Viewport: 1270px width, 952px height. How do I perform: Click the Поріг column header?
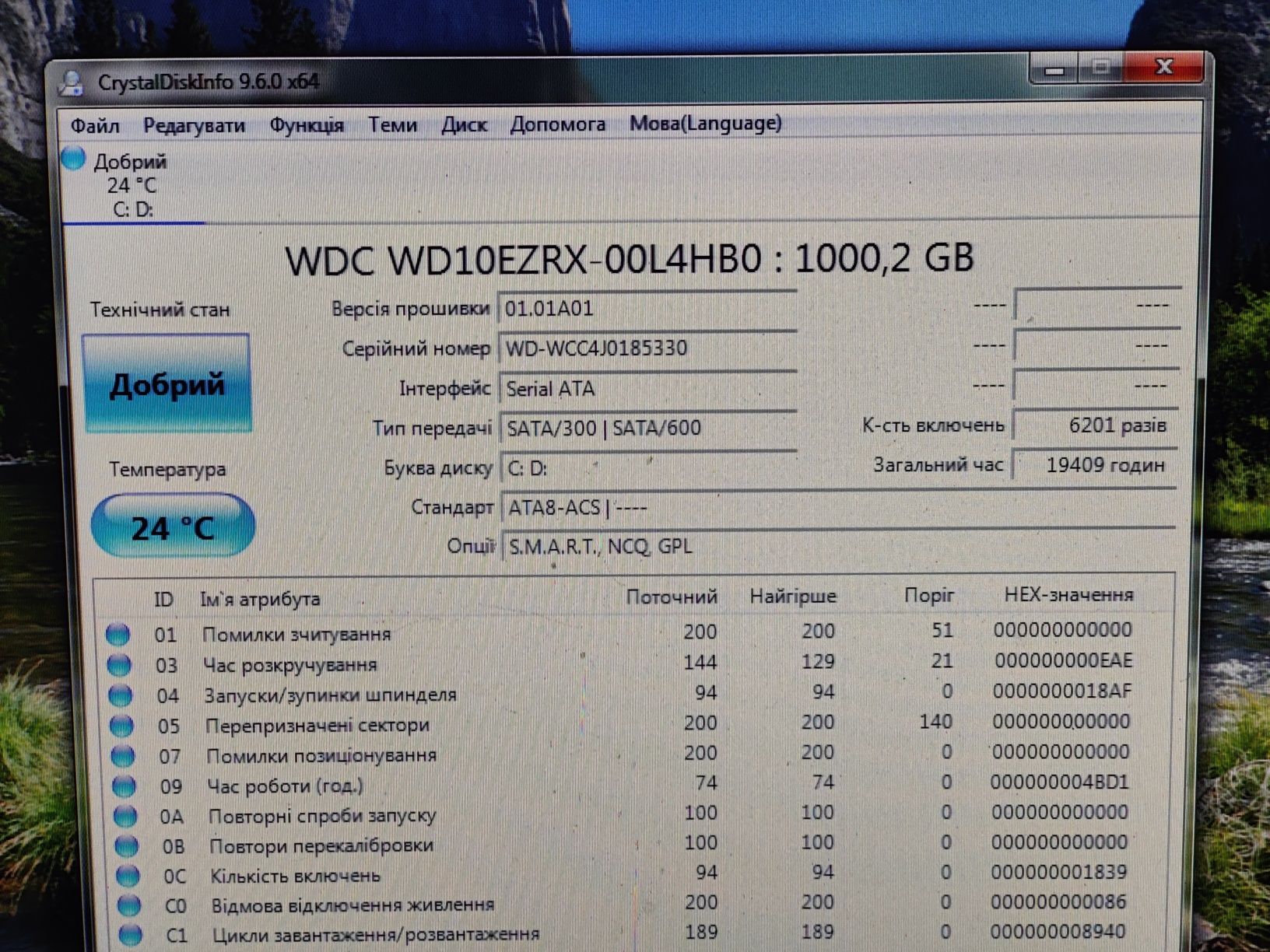click(929, 596)
